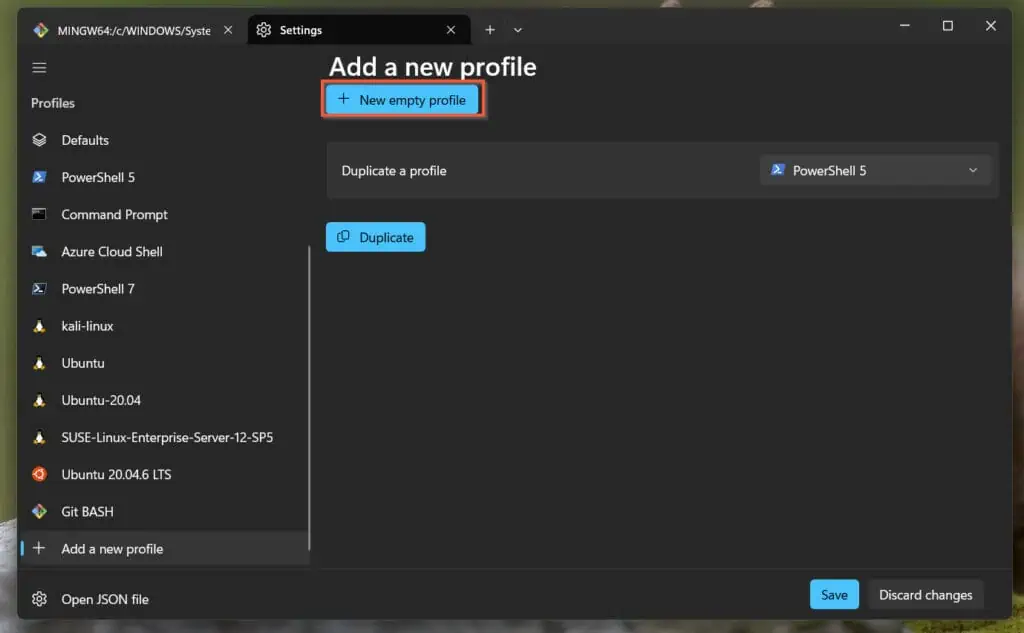The height and width of the screenshot is (633, 1024).
Task: Click the PowerShell icon in the duplicate dropdown
Action: [777, 170]
